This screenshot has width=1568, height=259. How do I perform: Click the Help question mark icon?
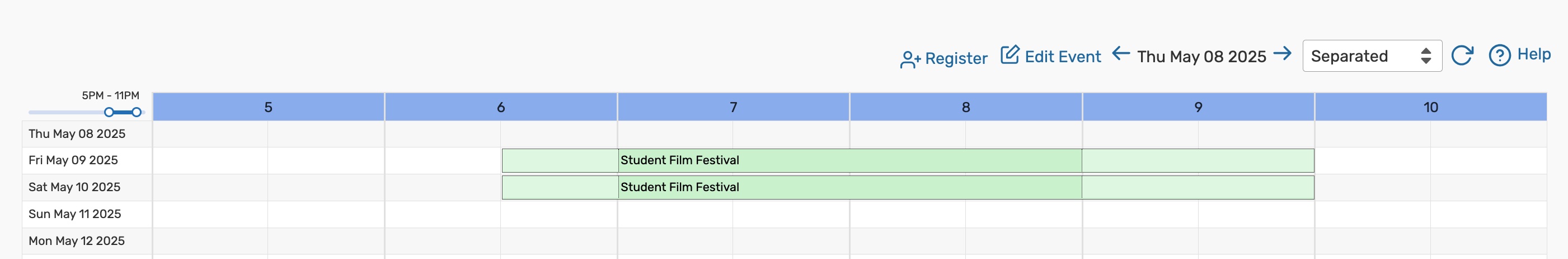(x=1499, y=55)
